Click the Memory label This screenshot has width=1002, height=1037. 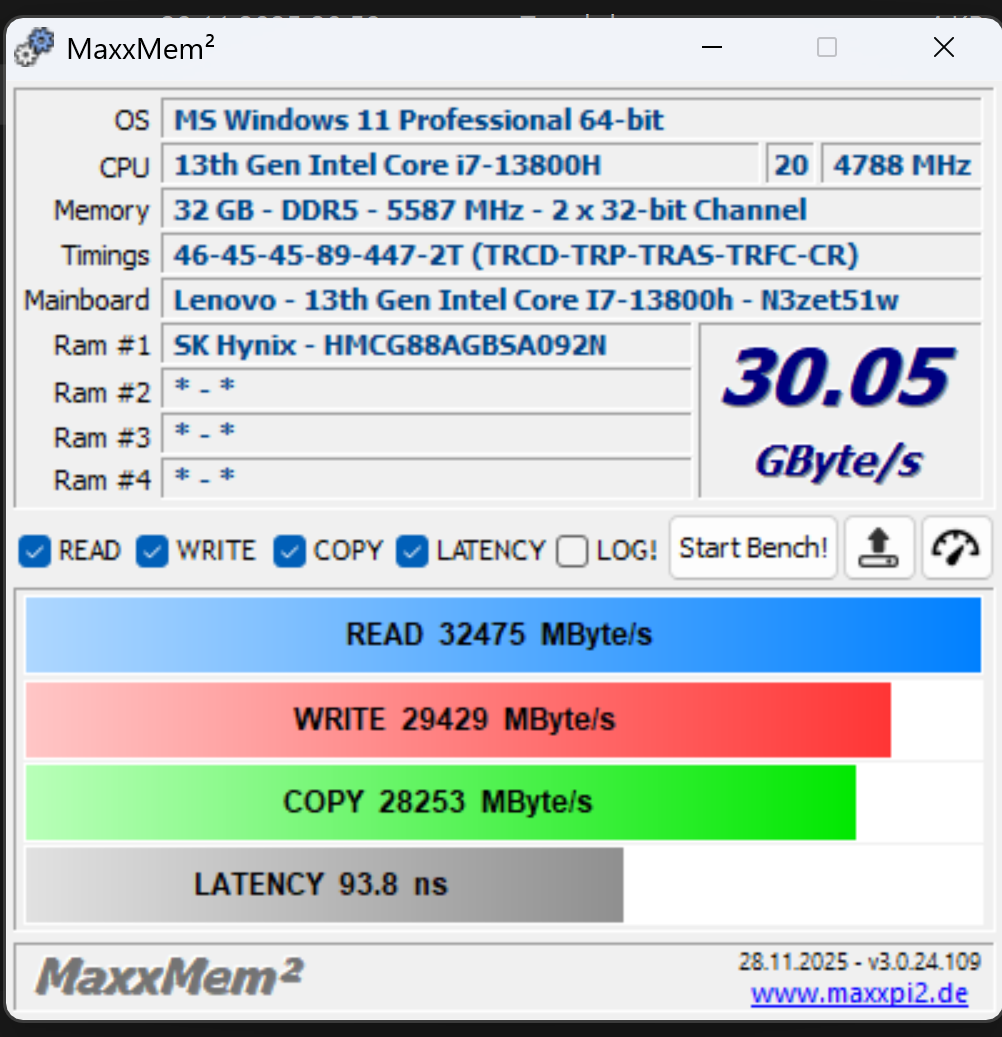pyautogui.click(x=102, y=210)
